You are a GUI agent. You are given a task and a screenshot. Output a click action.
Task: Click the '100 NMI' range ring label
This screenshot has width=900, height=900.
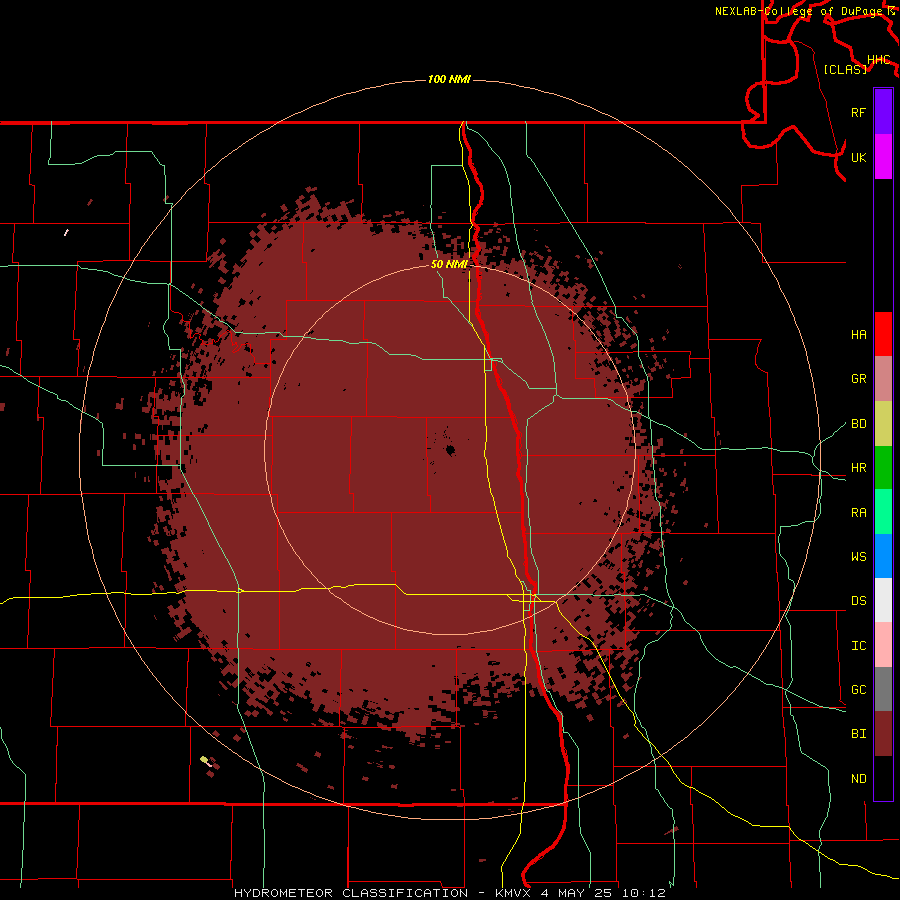(x=449, y=79)
